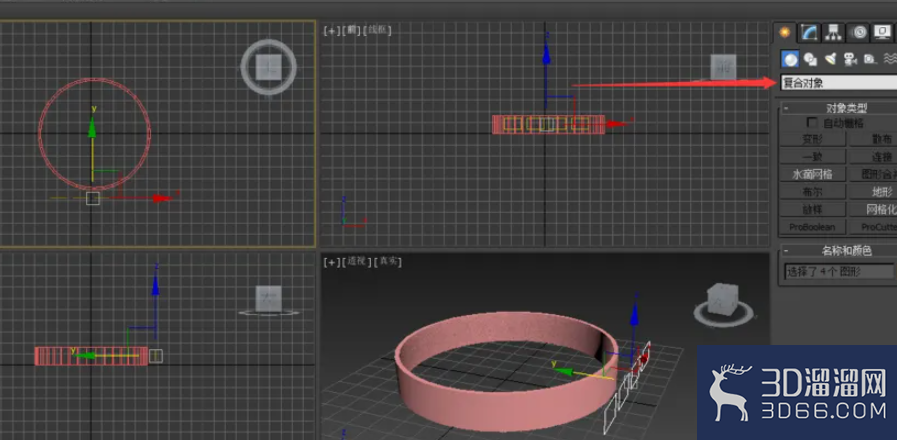Collapse the 名称和颜色 rollout

786,250
